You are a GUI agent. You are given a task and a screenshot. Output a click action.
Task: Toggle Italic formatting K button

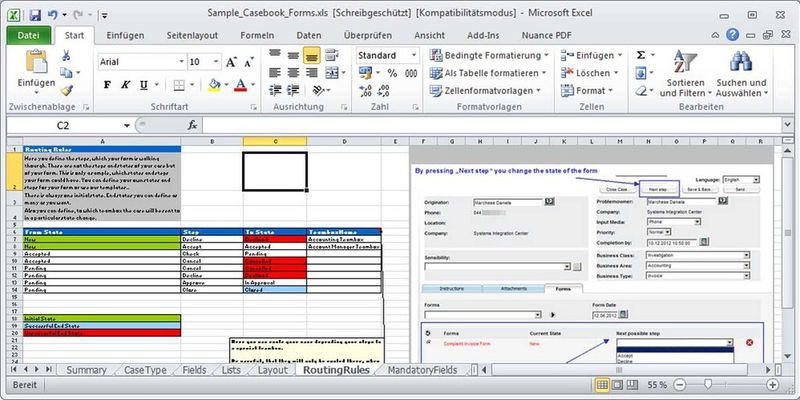click(x=126, y=85)
